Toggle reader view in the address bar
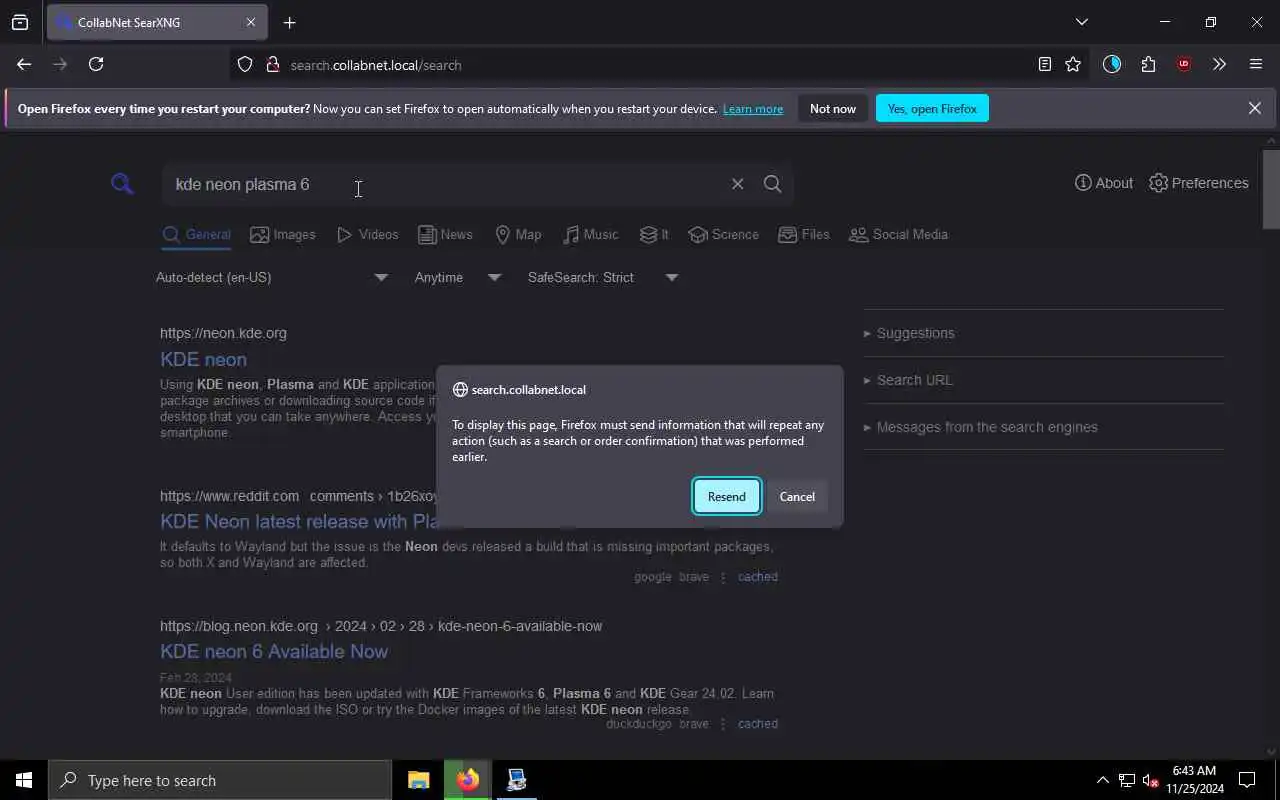 [1044, 64]
